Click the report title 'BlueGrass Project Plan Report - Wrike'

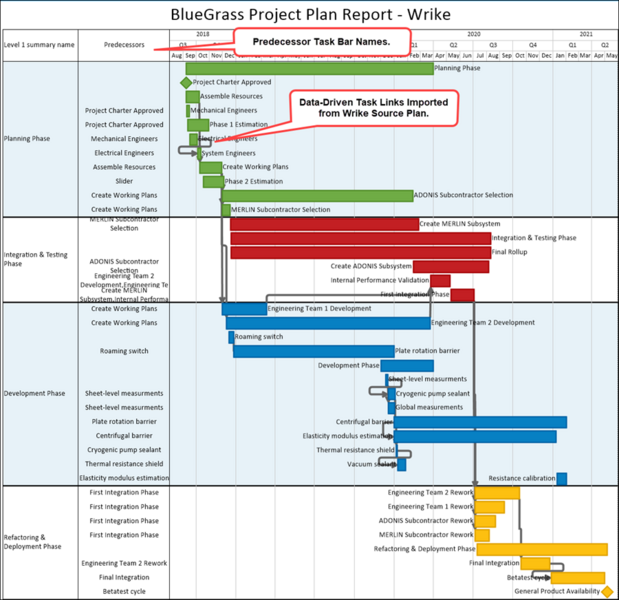(x=310, y=15)
